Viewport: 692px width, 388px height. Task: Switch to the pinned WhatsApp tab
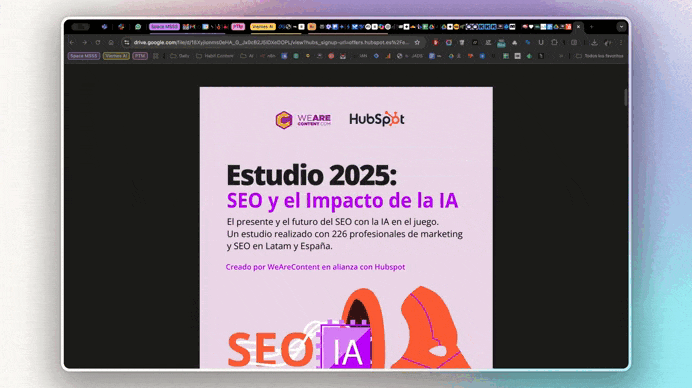pyautogui.click(x=138, y=27)
